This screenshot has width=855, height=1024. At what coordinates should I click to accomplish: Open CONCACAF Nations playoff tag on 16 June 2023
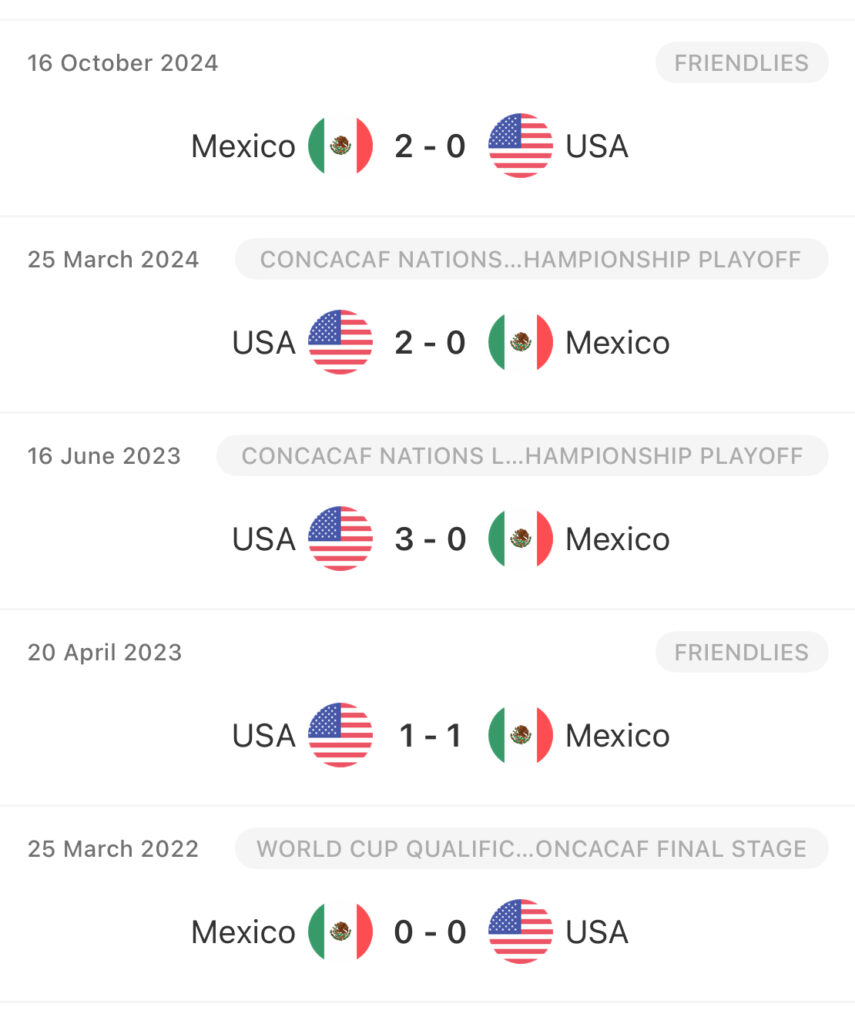coord(523,456)
